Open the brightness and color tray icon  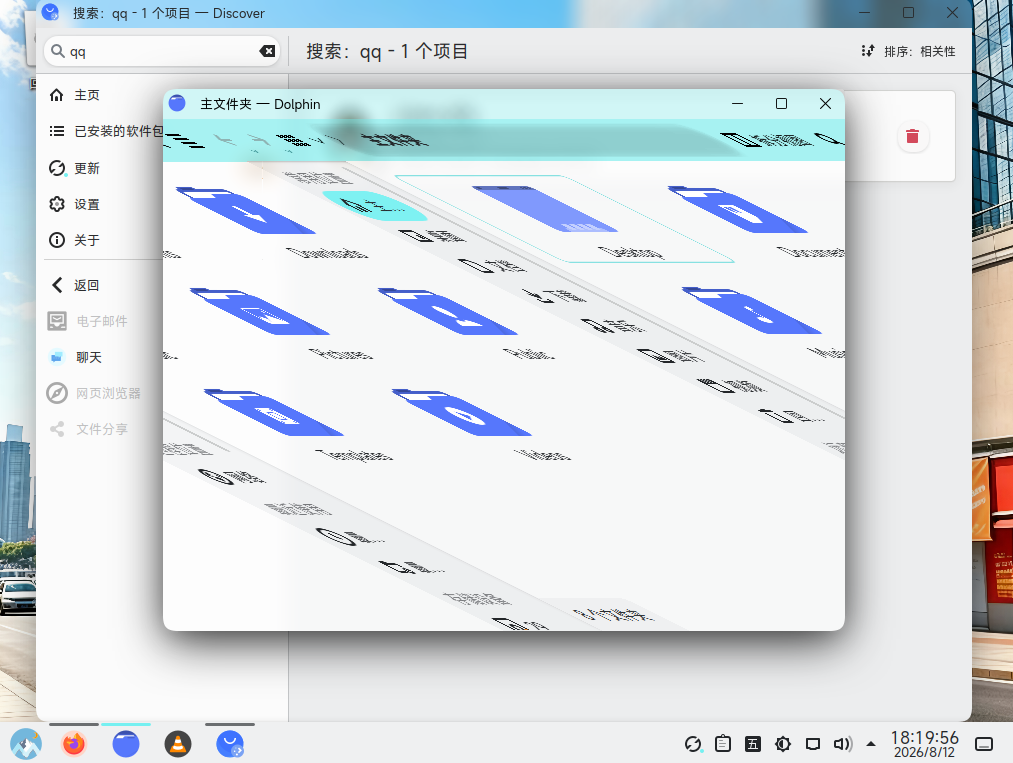(x=782, y=744)
